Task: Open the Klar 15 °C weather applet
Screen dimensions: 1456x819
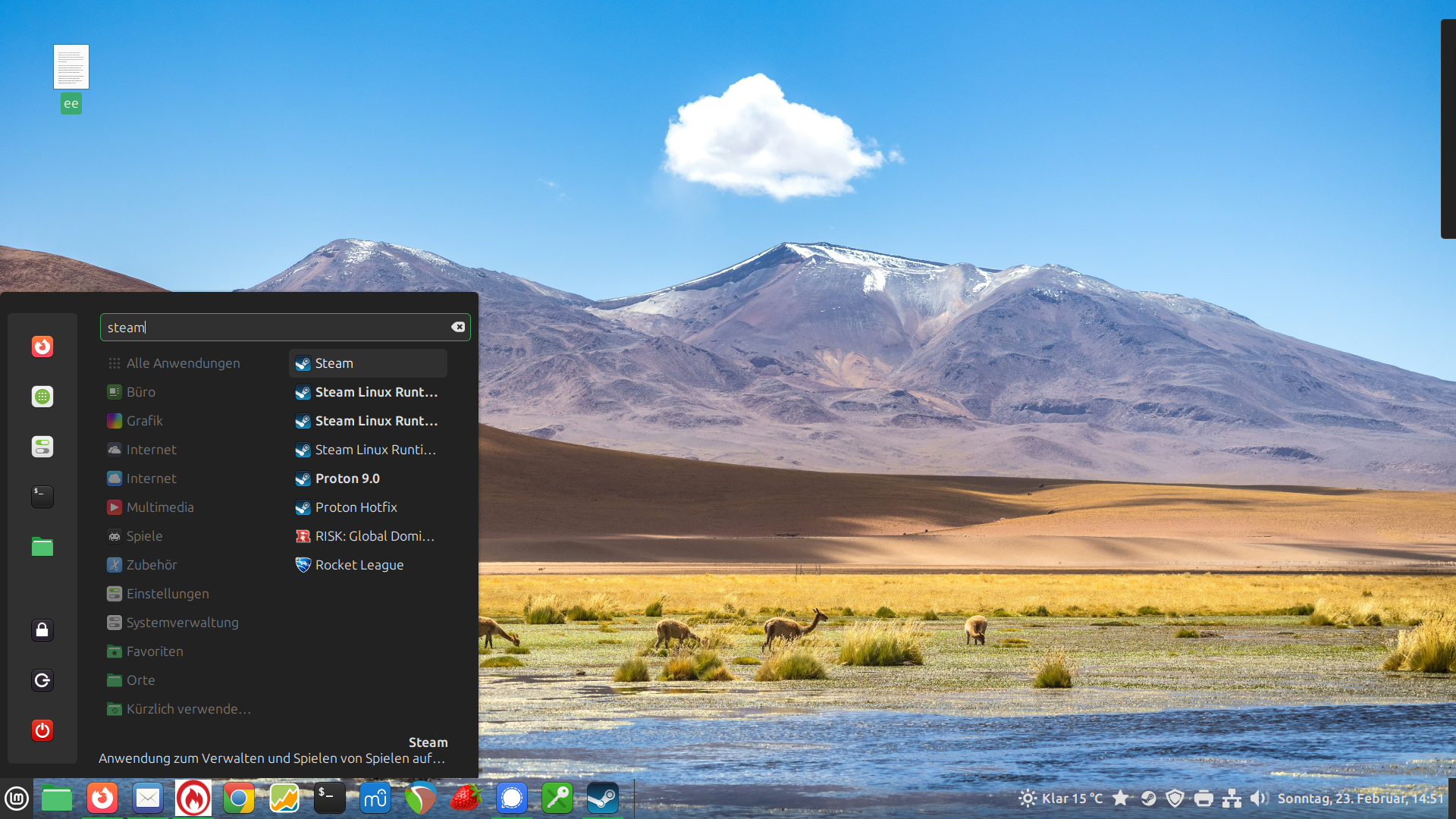Action: point(1061,798)
